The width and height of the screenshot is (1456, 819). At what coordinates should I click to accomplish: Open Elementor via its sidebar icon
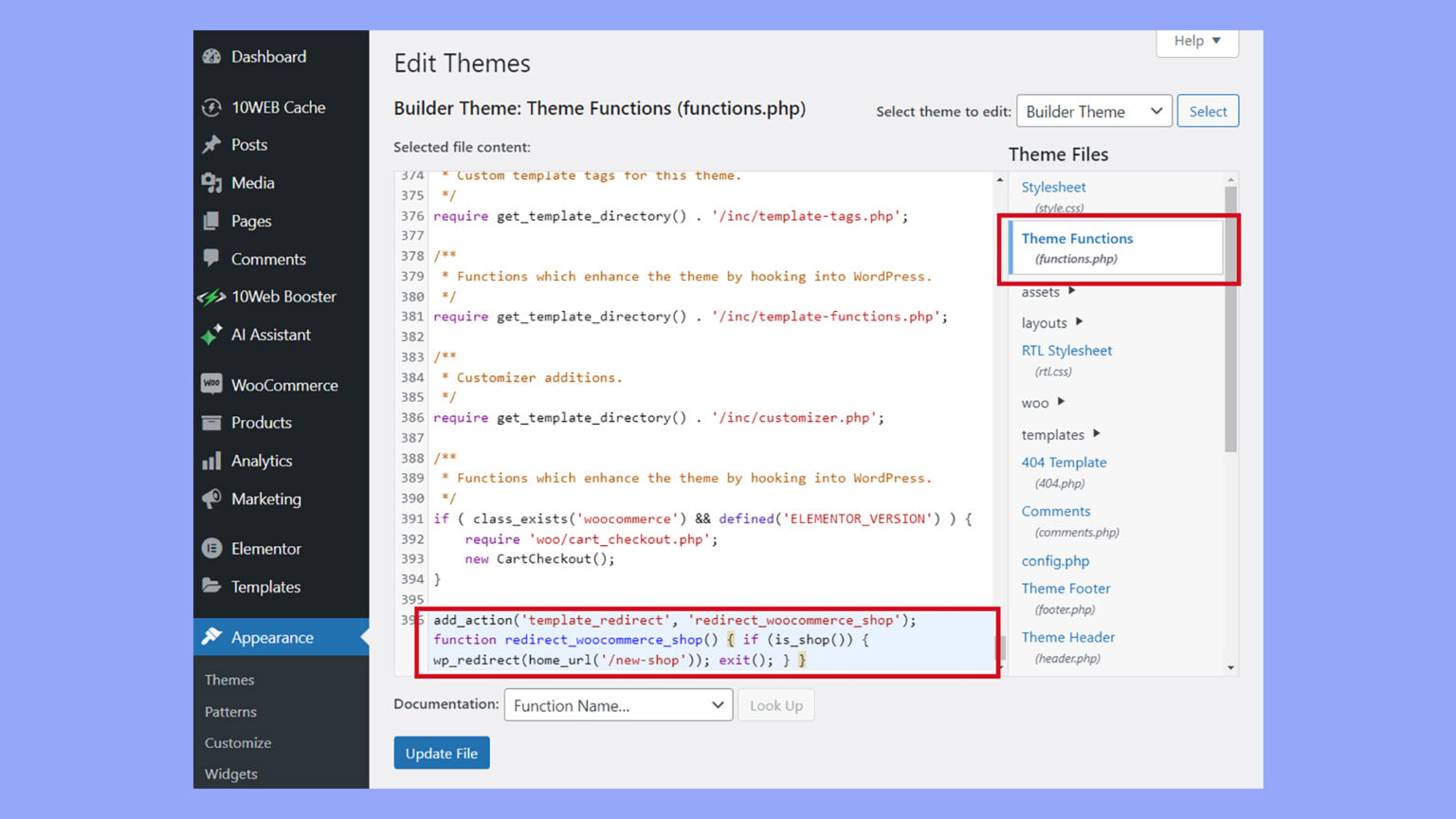pyautogui.click(x=210, y=548)
